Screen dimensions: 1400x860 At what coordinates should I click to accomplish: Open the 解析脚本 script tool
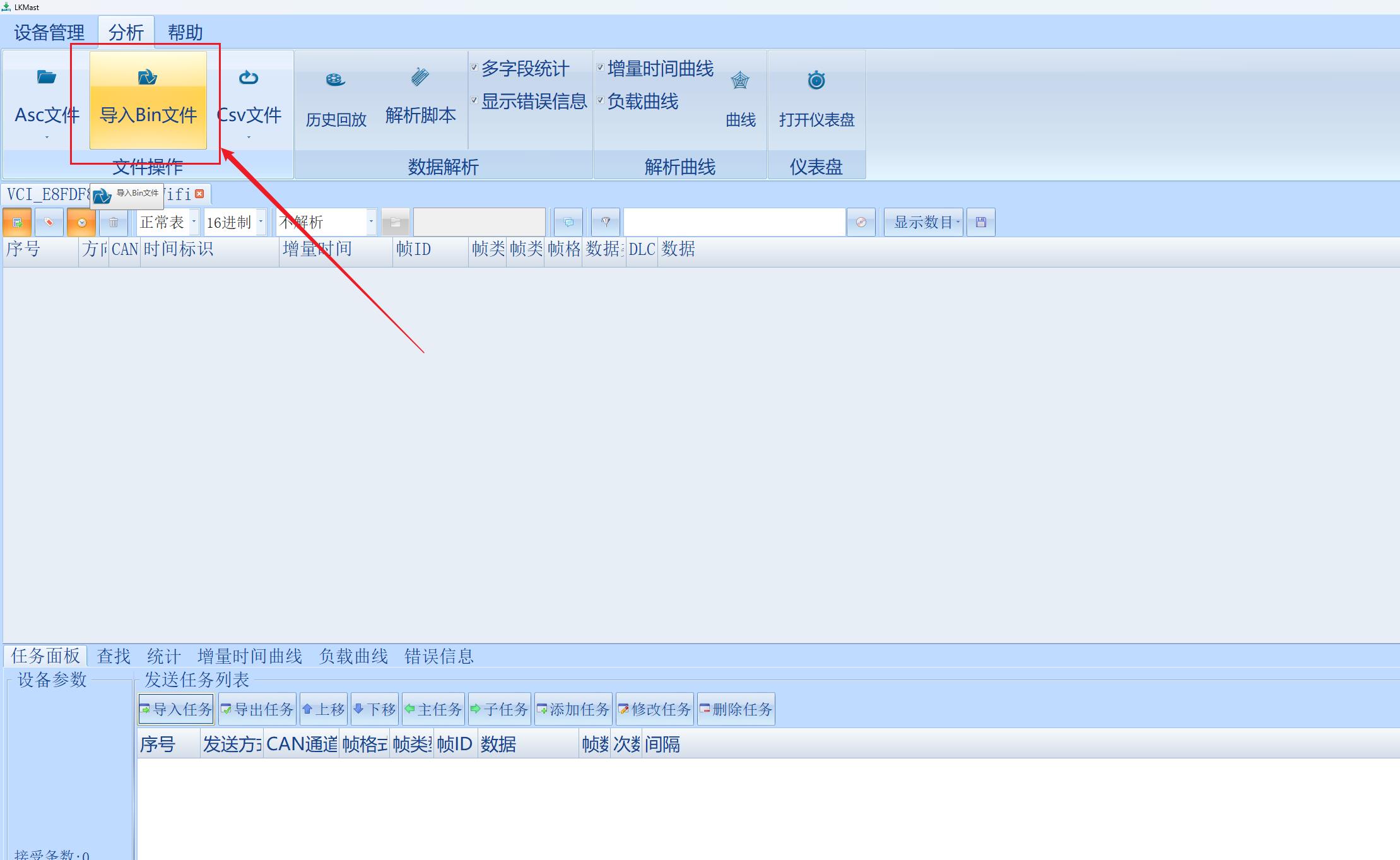pyautogui.click(x=420, y=98)
